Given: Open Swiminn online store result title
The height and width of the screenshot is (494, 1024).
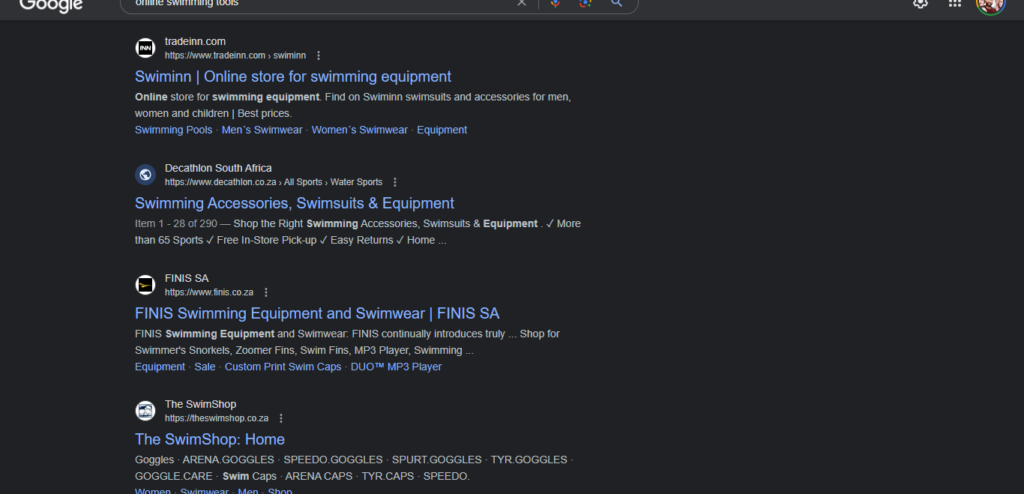Looking at the screenshot, I should pos(293,76).
